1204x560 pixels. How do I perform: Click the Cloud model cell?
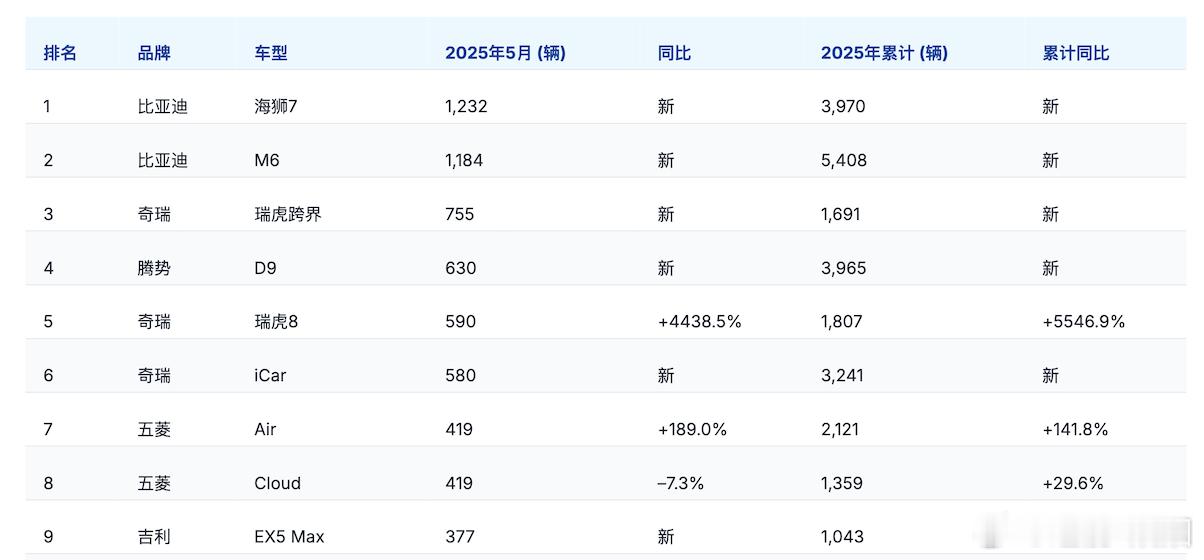(278, 484)
